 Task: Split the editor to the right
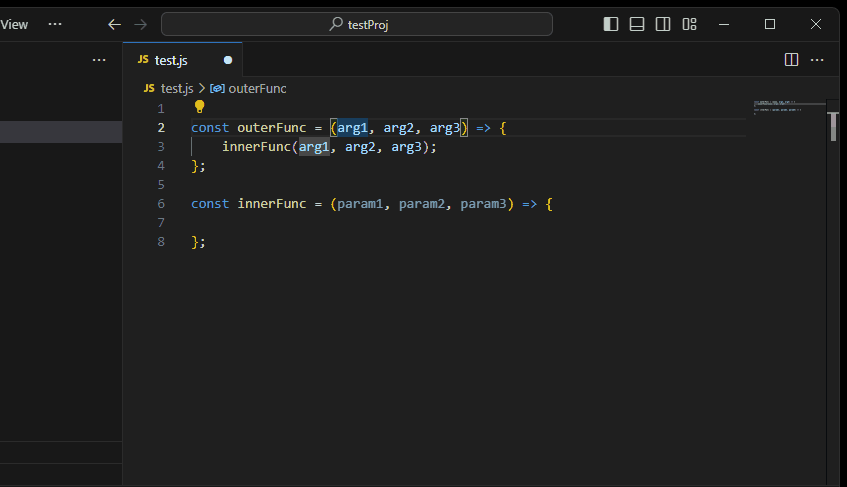(791, 60)
